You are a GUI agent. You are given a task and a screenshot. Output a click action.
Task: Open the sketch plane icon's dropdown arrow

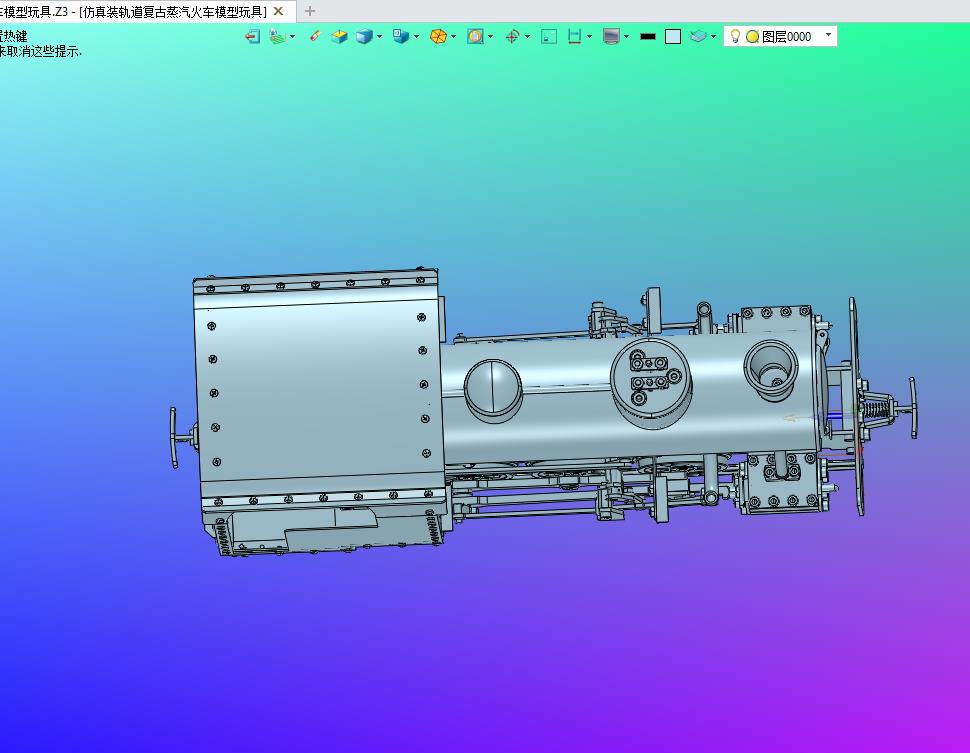pos(293,37)
